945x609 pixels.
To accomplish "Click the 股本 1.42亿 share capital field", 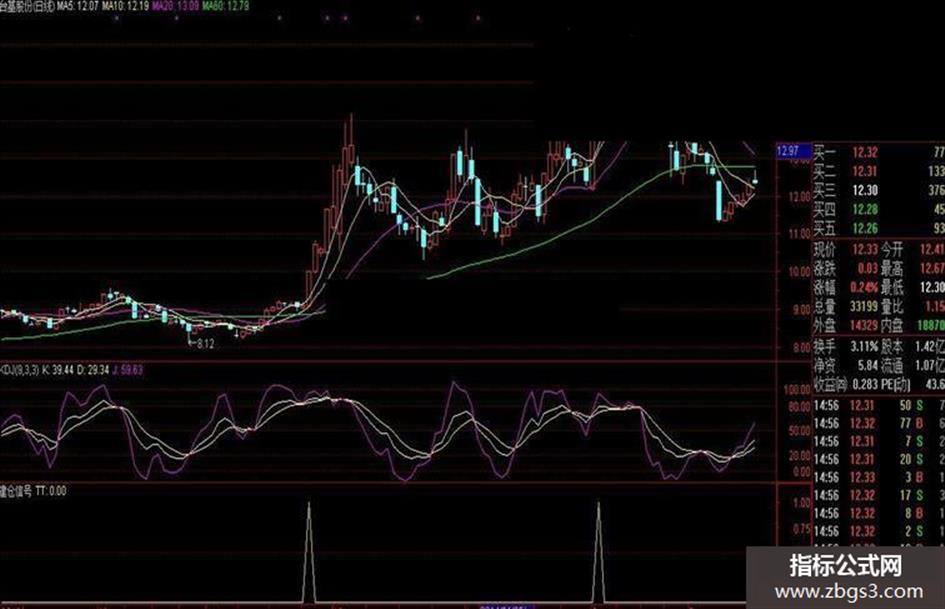I will pyautogui.click(x=912, y=347).
